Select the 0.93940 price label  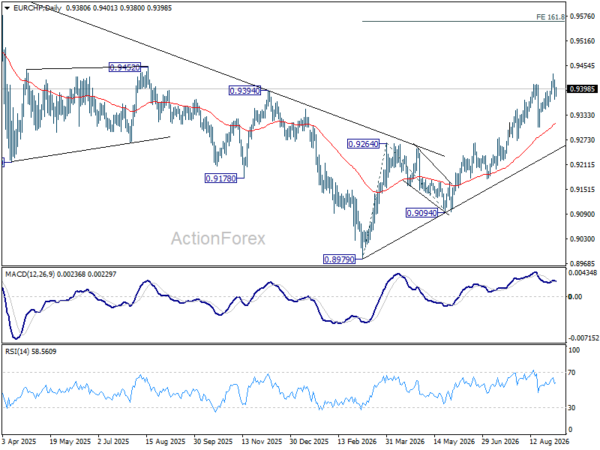tap(245, 91)
